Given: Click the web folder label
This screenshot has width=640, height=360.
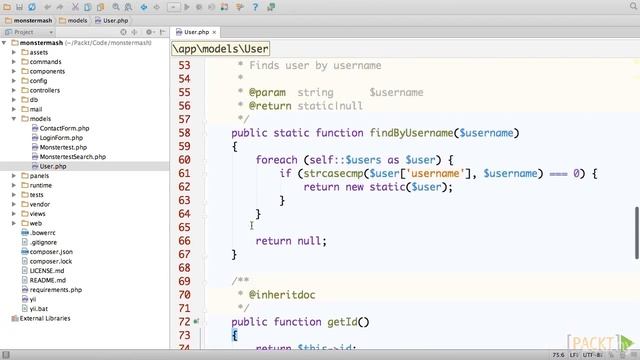Looking at the screenshot, I should [x=36, y=223].
